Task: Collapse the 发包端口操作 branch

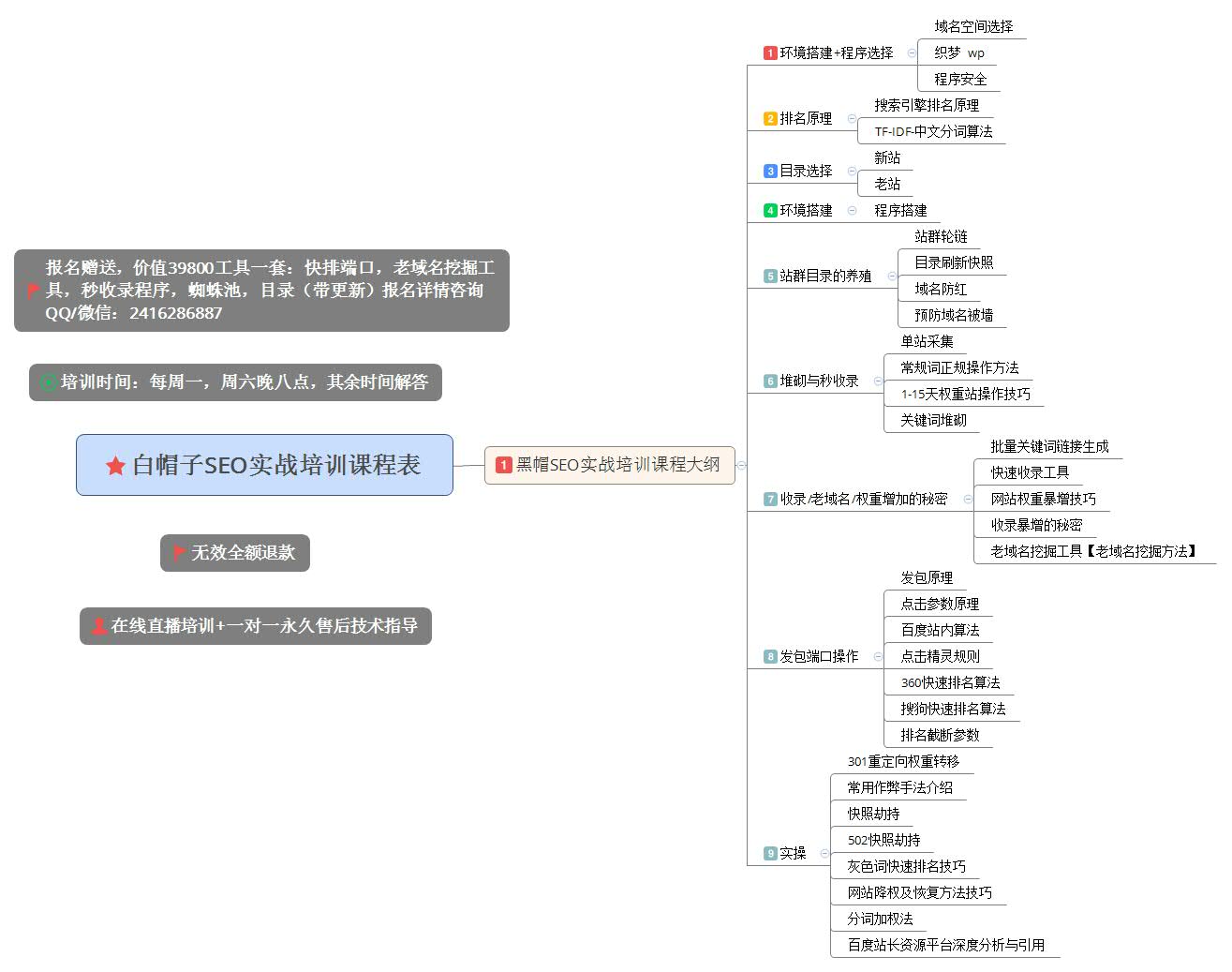Action: click(x=877, y=657)
